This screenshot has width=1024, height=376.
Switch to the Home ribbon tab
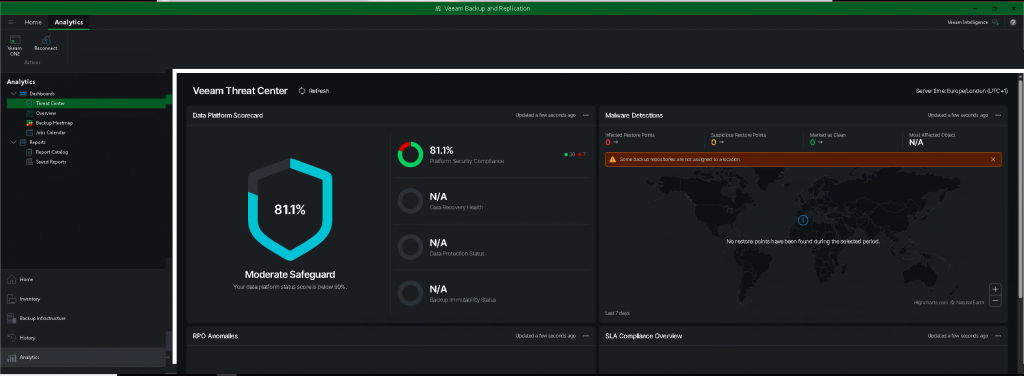[33, 22]
